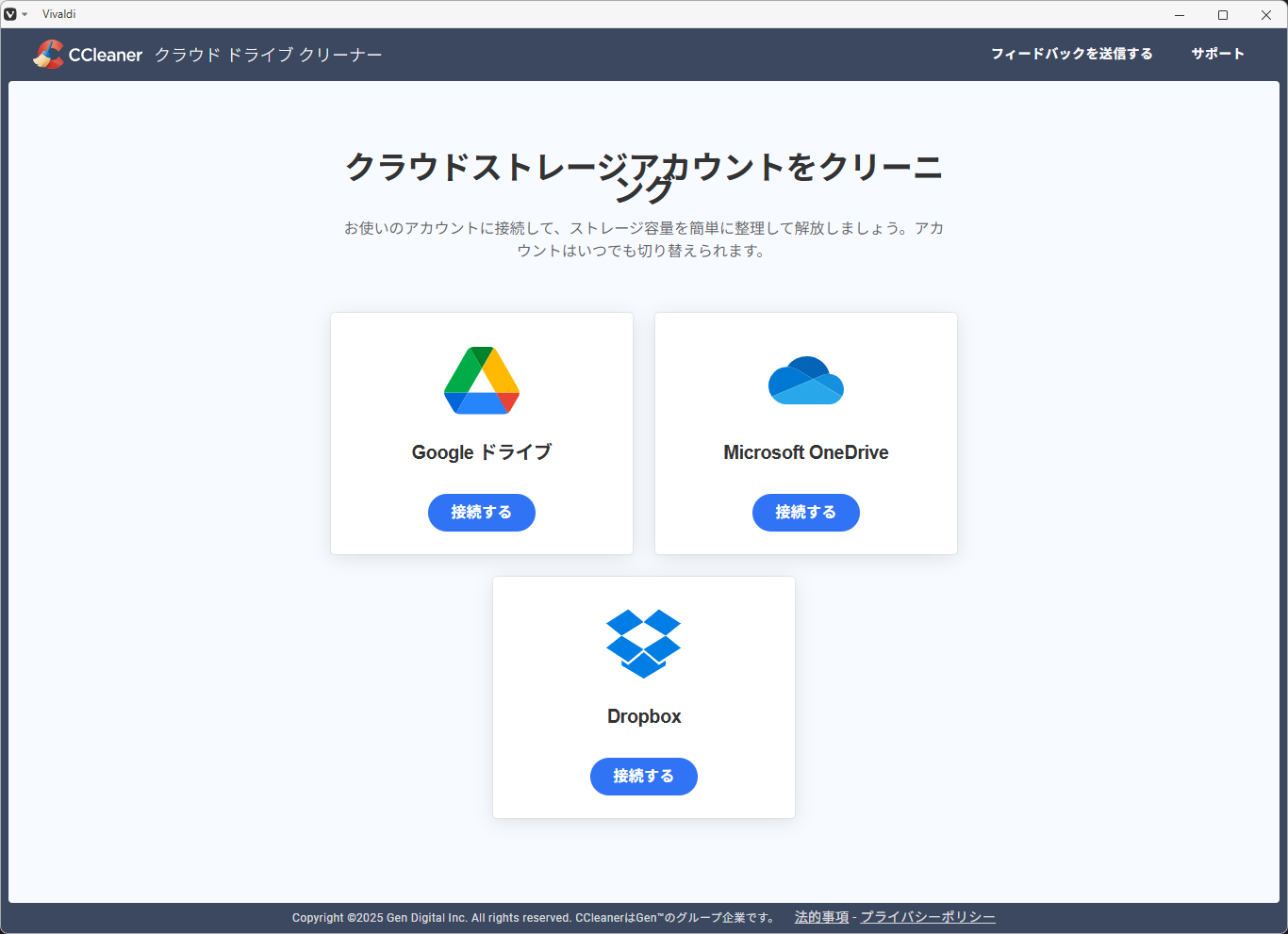This screenshot has width=1288, height=934.
Task: Click the Vivaldi window title text
Action: 59,14
